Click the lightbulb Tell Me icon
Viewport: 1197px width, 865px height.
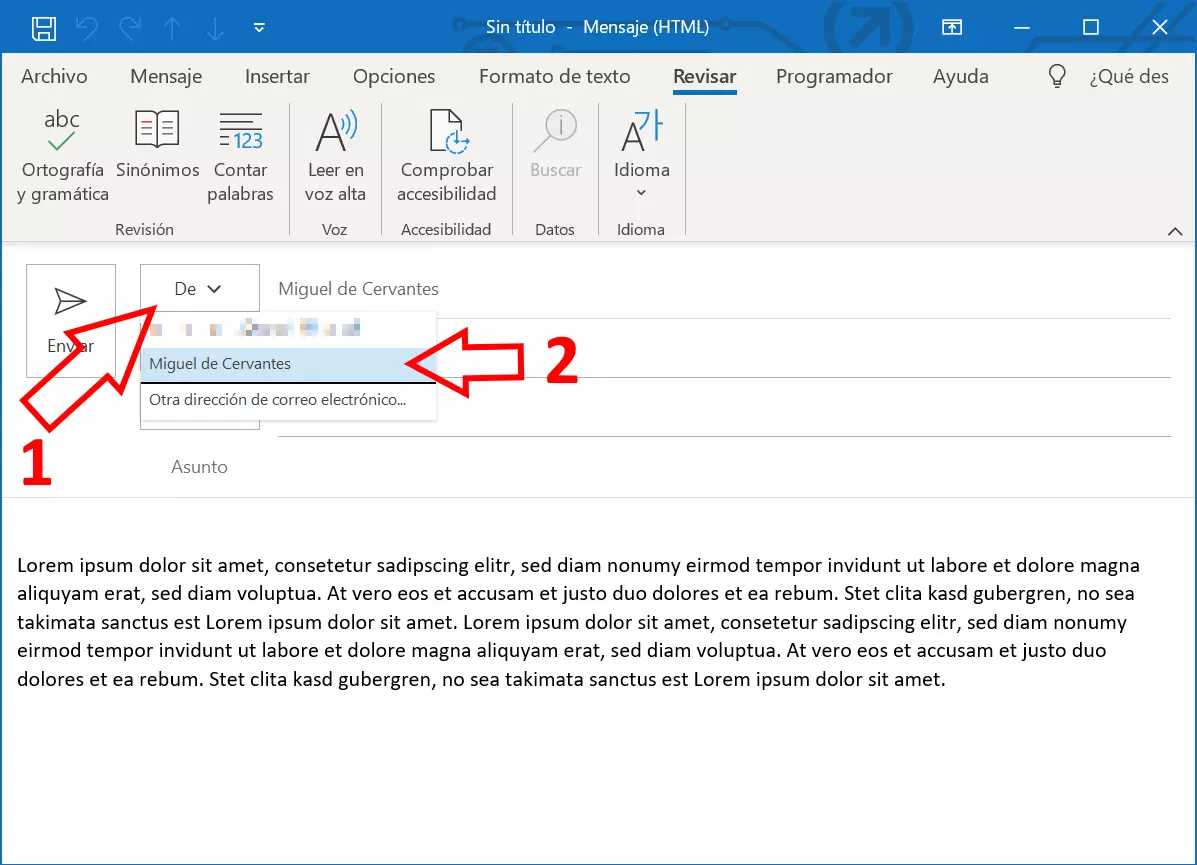[x=1057, y=75]
